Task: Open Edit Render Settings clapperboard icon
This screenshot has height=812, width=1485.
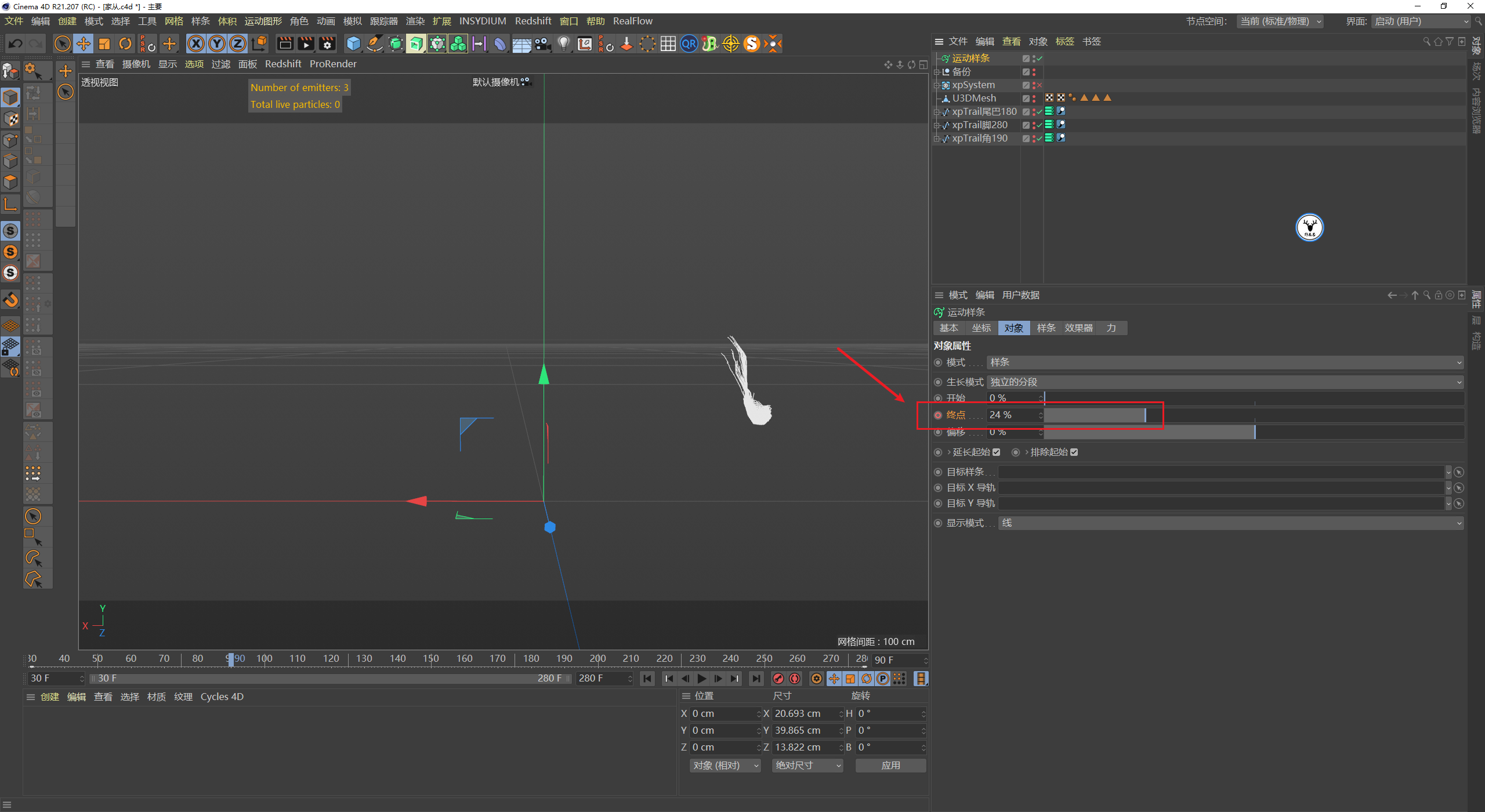Action: [327, 44]
